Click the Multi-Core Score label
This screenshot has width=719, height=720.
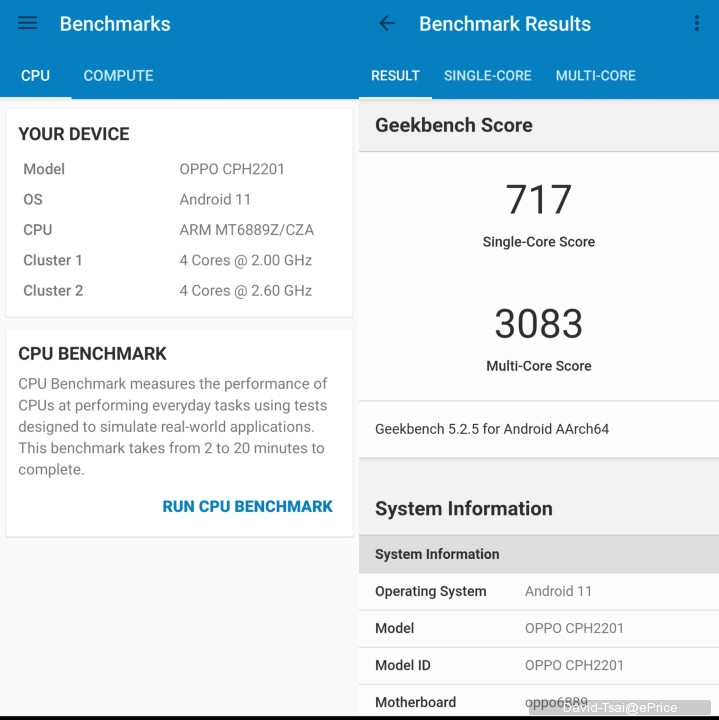click(539, 366)
